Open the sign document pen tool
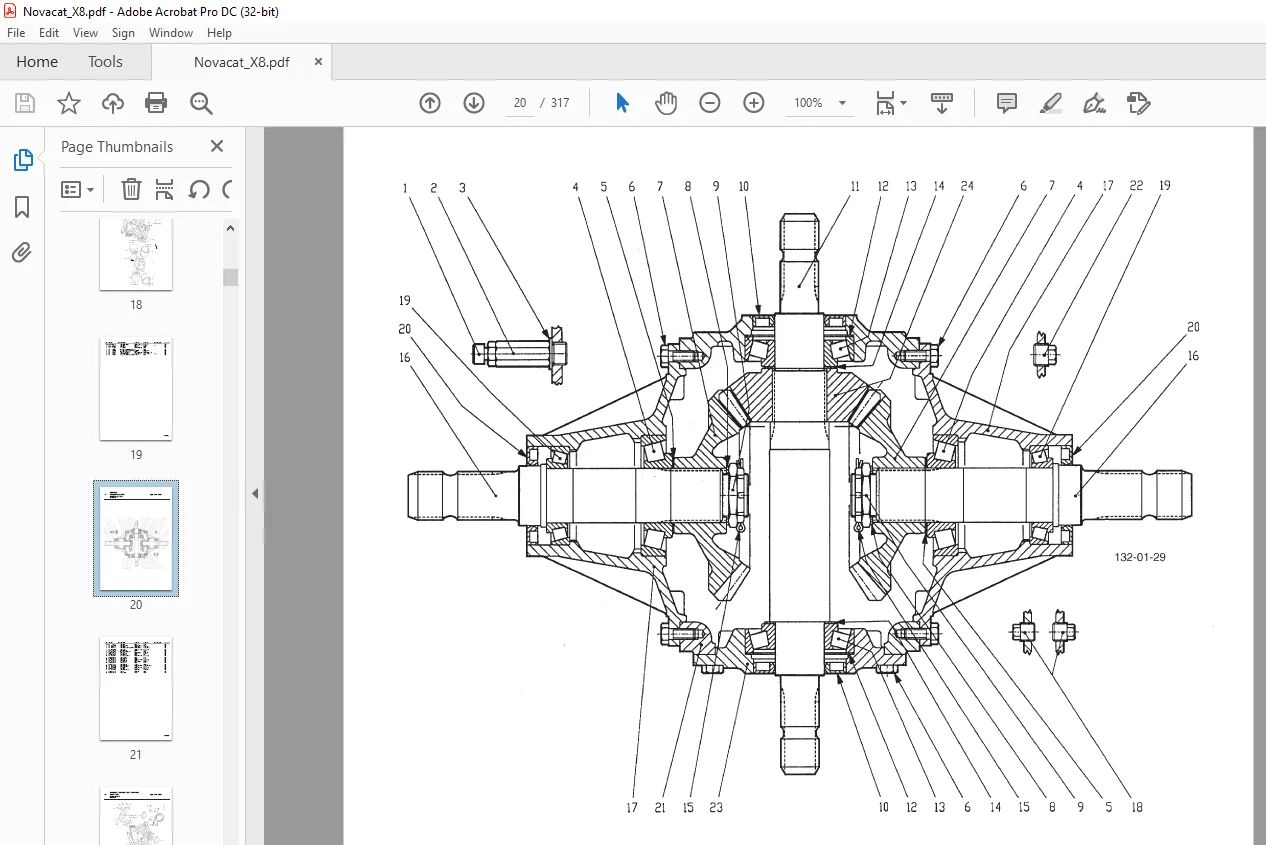The width and height of the screenshot is (1266, 845). coord(1095,103)
